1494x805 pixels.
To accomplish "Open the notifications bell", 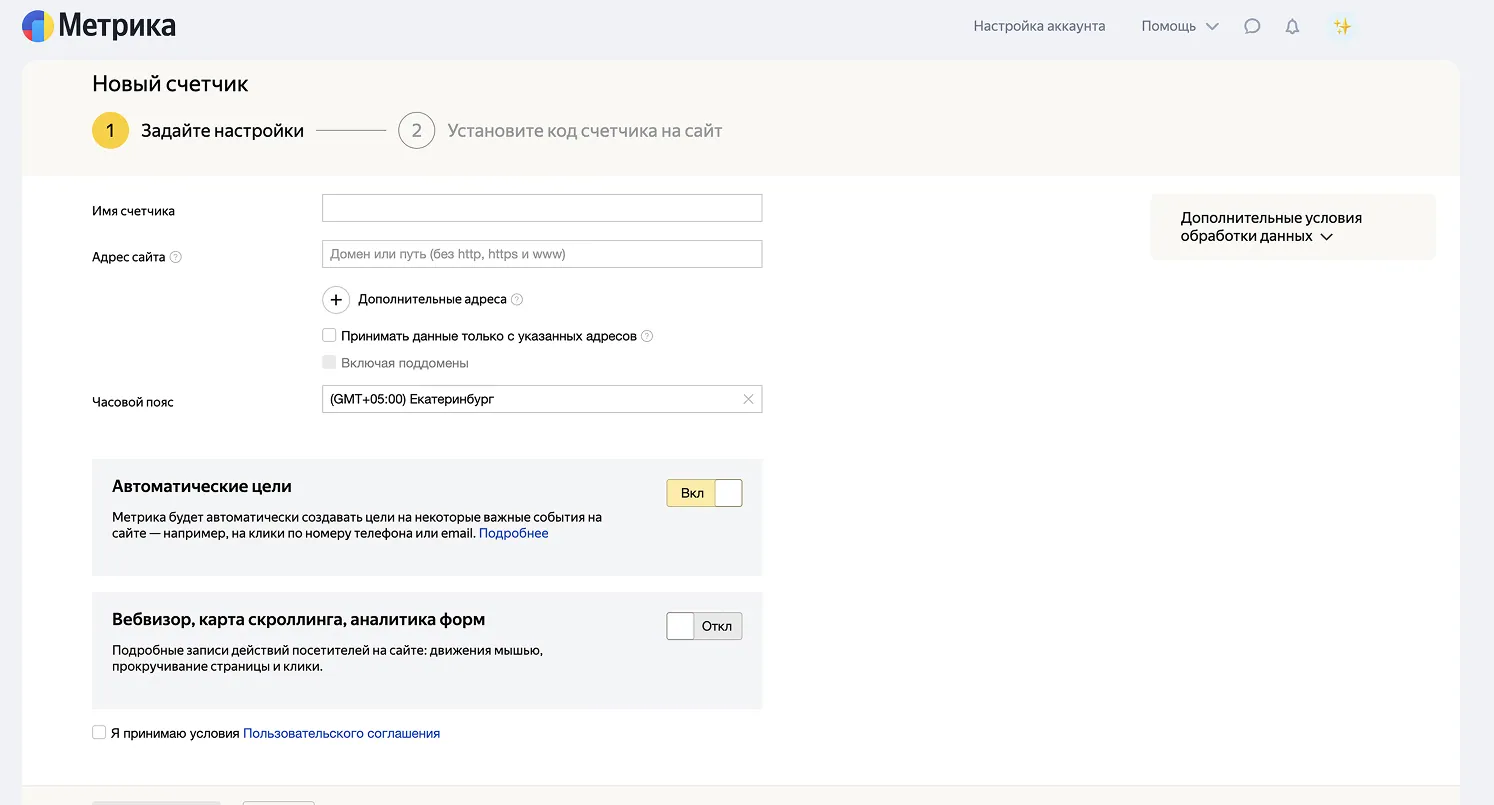I will tap(1292, 27).
